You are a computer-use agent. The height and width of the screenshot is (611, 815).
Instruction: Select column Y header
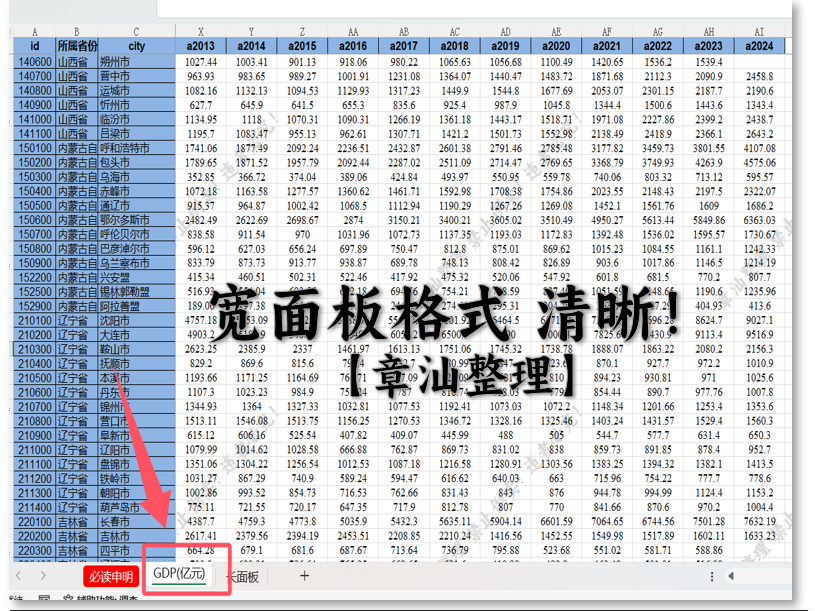[252, 31]
